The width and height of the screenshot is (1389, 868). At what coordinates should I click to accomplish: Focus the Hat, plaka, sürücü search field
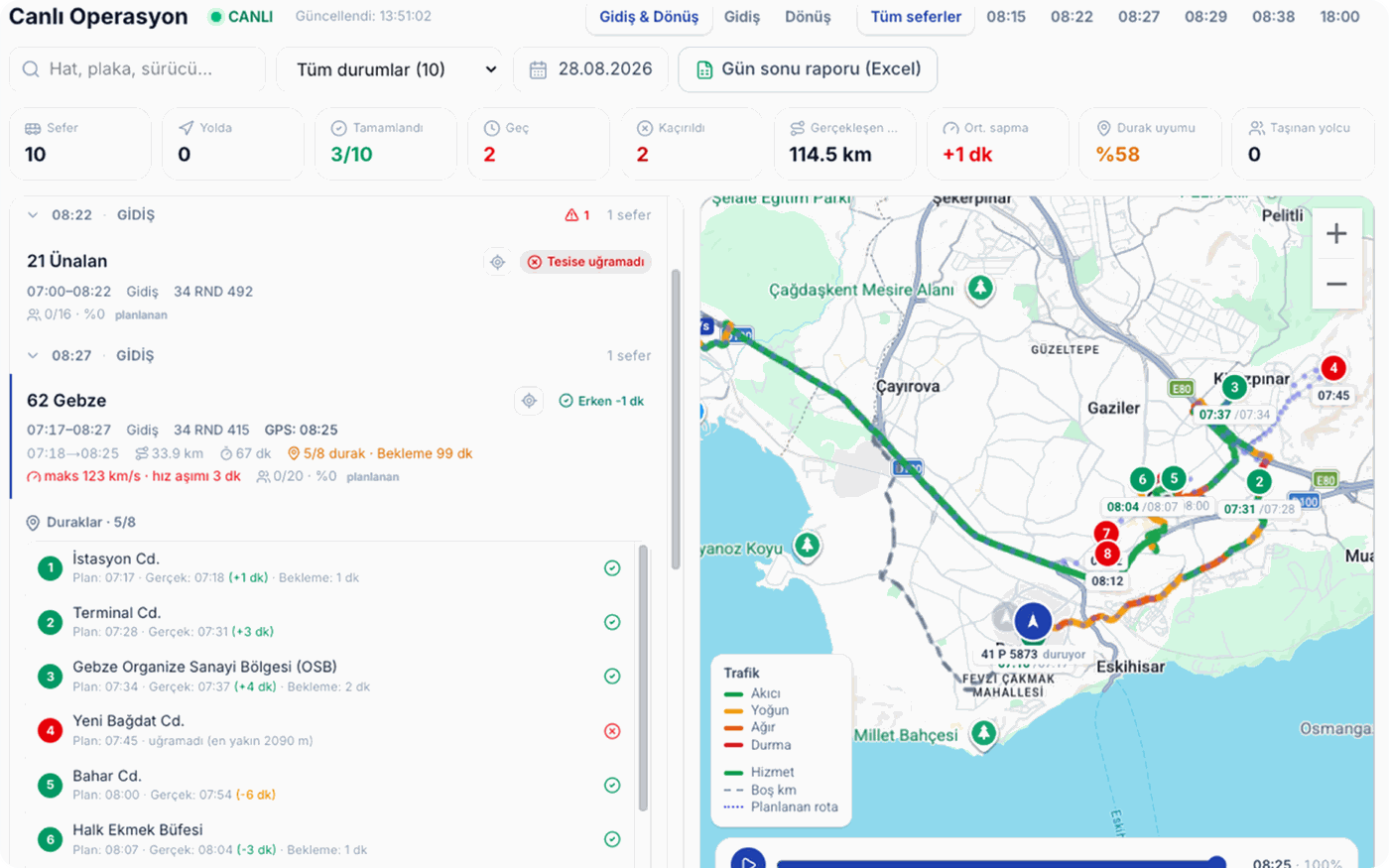[x=138, y=69]
